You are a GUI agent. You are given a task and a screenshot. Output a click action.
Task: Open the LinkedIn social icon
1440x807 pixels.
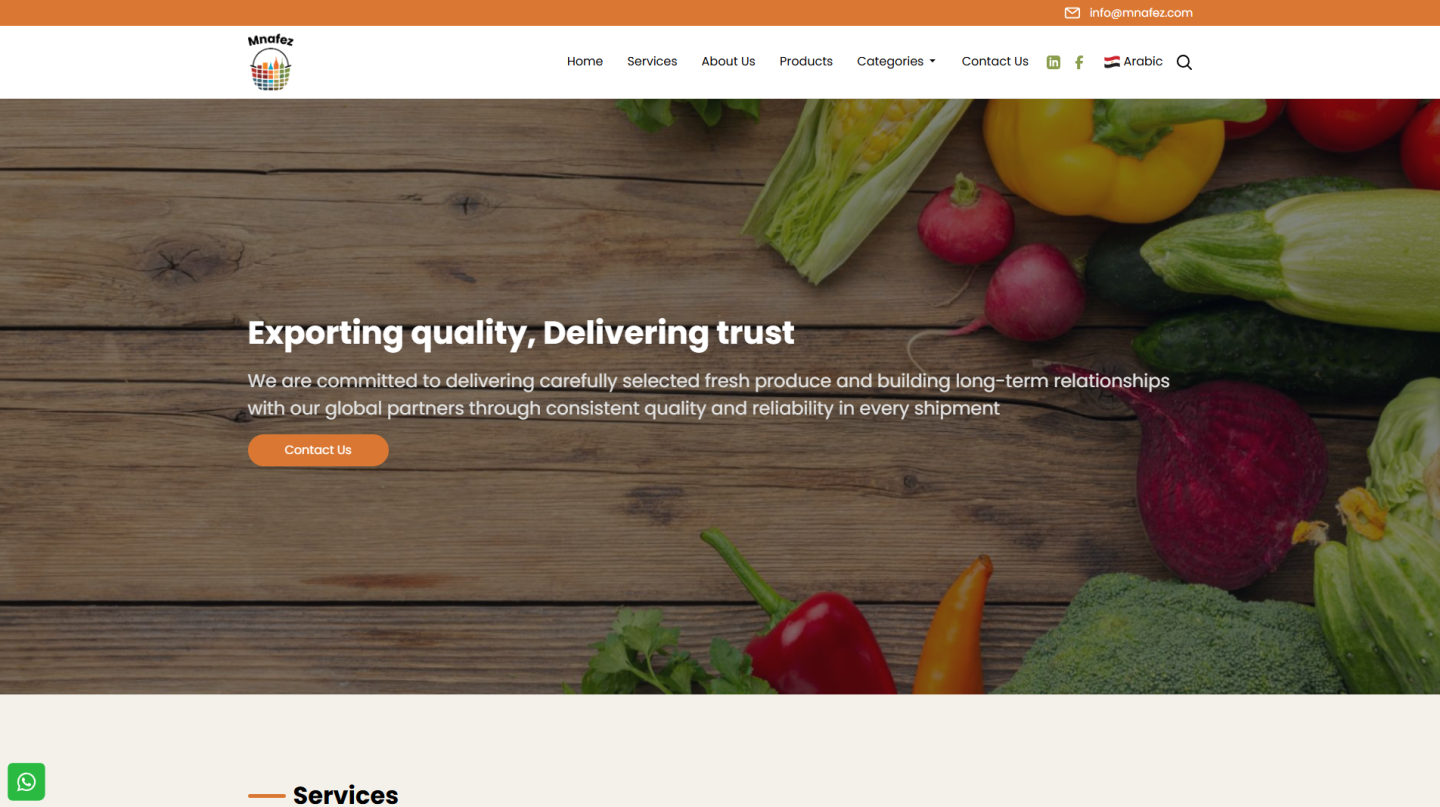1053,62
